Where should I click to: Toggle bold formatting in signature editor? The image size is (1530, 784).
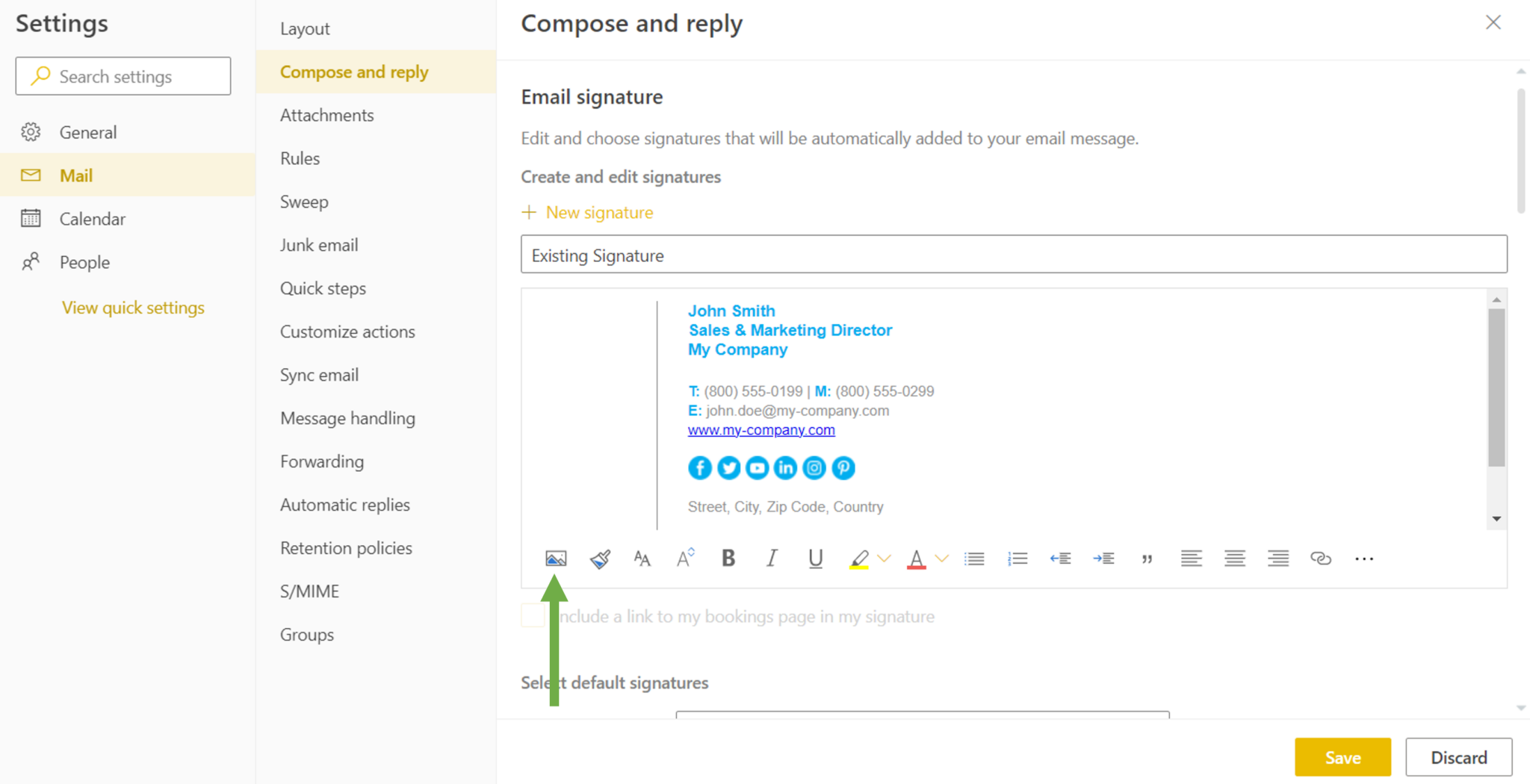point(728,559)
